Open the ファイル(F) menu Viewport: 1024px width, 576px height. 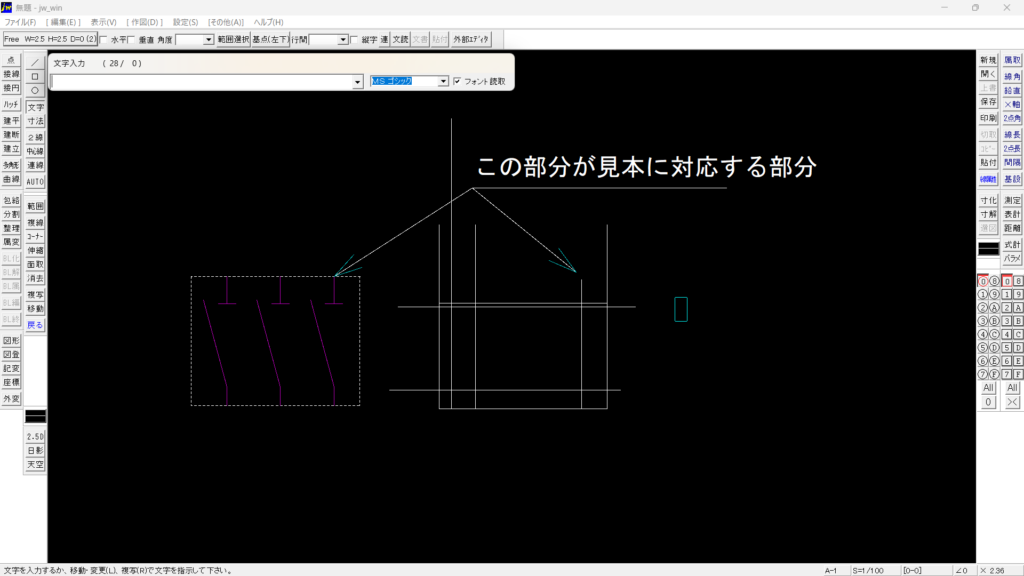tap(20, 22)
